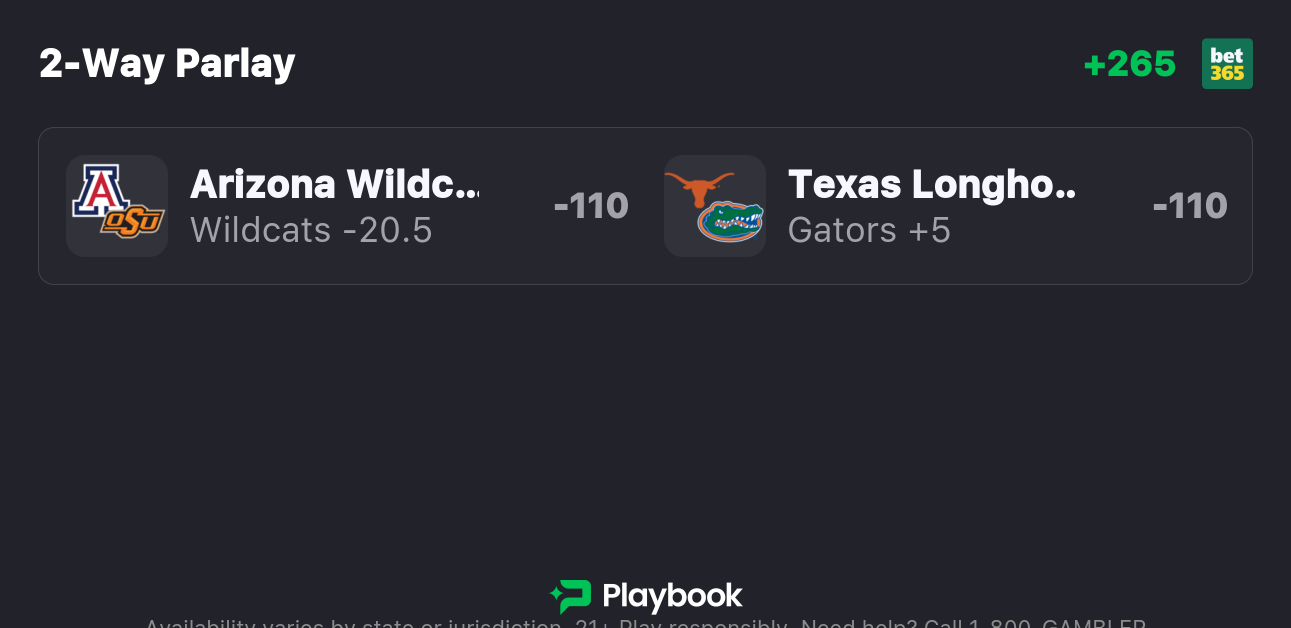This screenshot has height=628, width=1291.
Task: Select the +265 parlay odds
Action: [x=1130, y=64]
